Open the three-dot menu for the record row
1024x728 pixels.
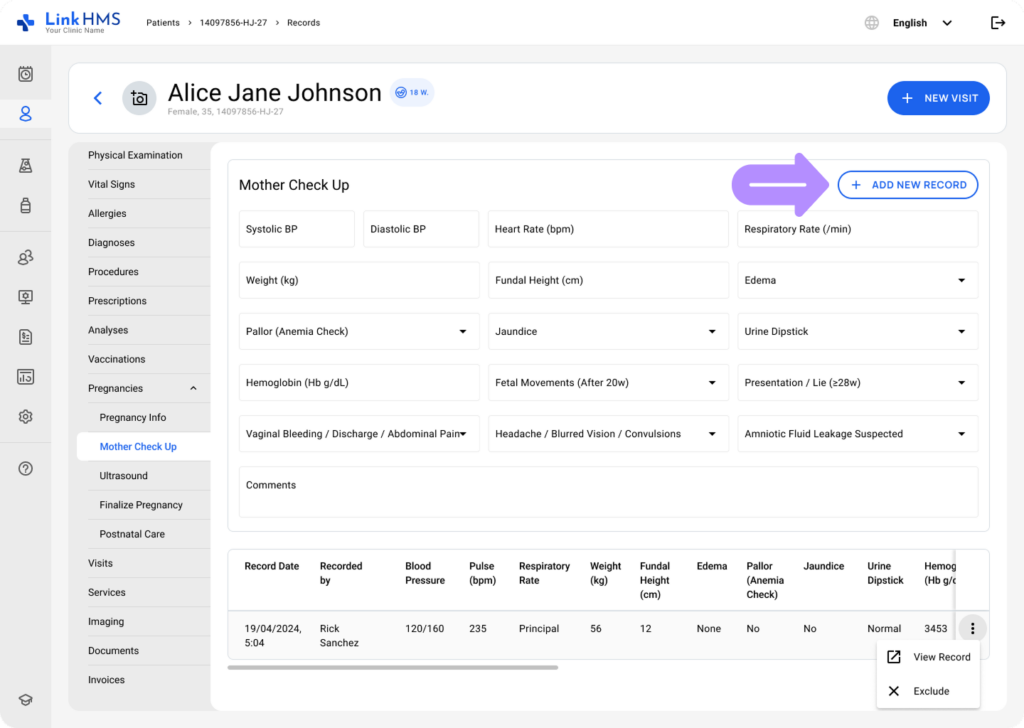tap(972, 629)
